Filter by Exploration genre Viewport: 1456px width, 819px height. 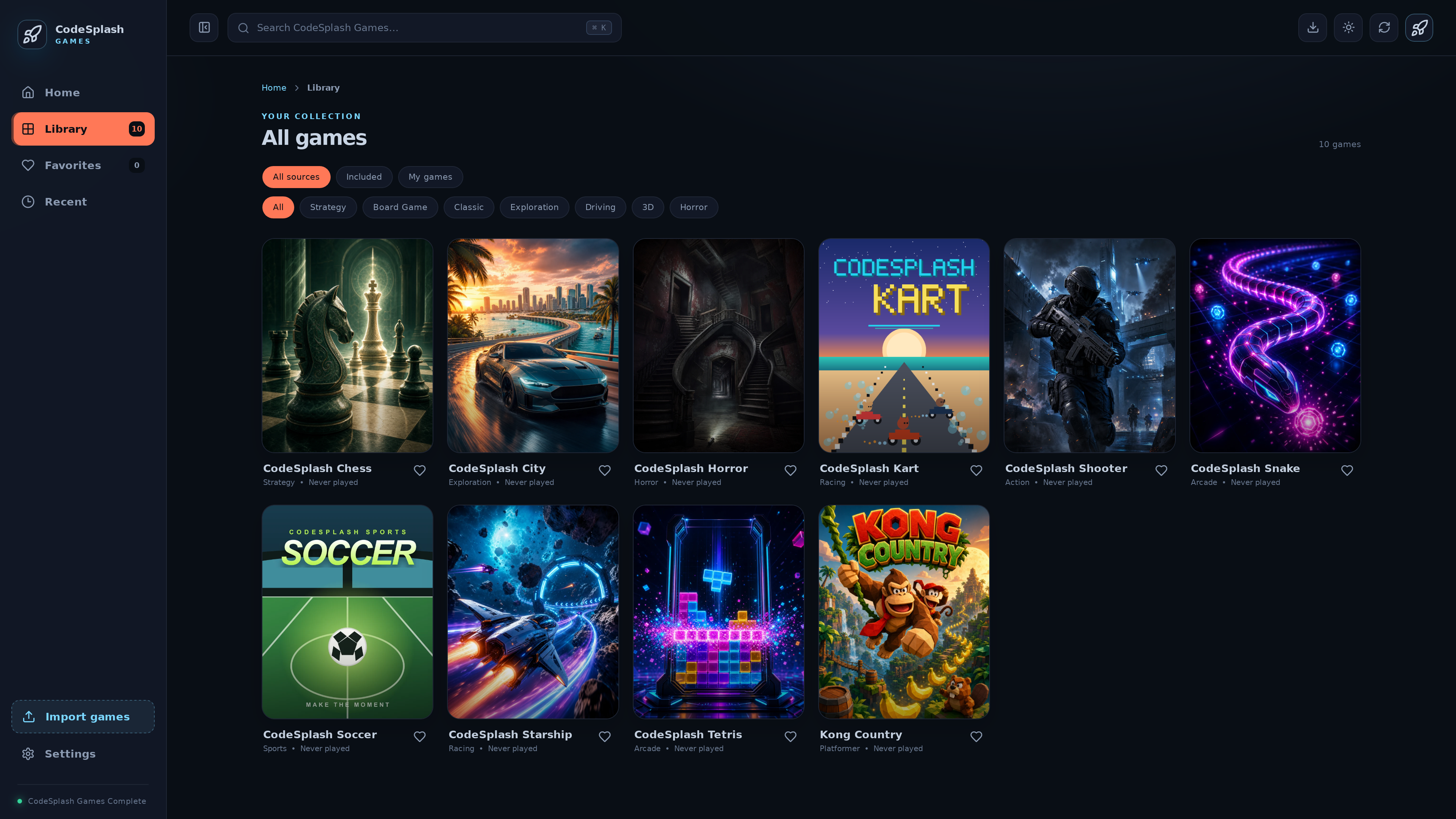[x=534, y=207]
